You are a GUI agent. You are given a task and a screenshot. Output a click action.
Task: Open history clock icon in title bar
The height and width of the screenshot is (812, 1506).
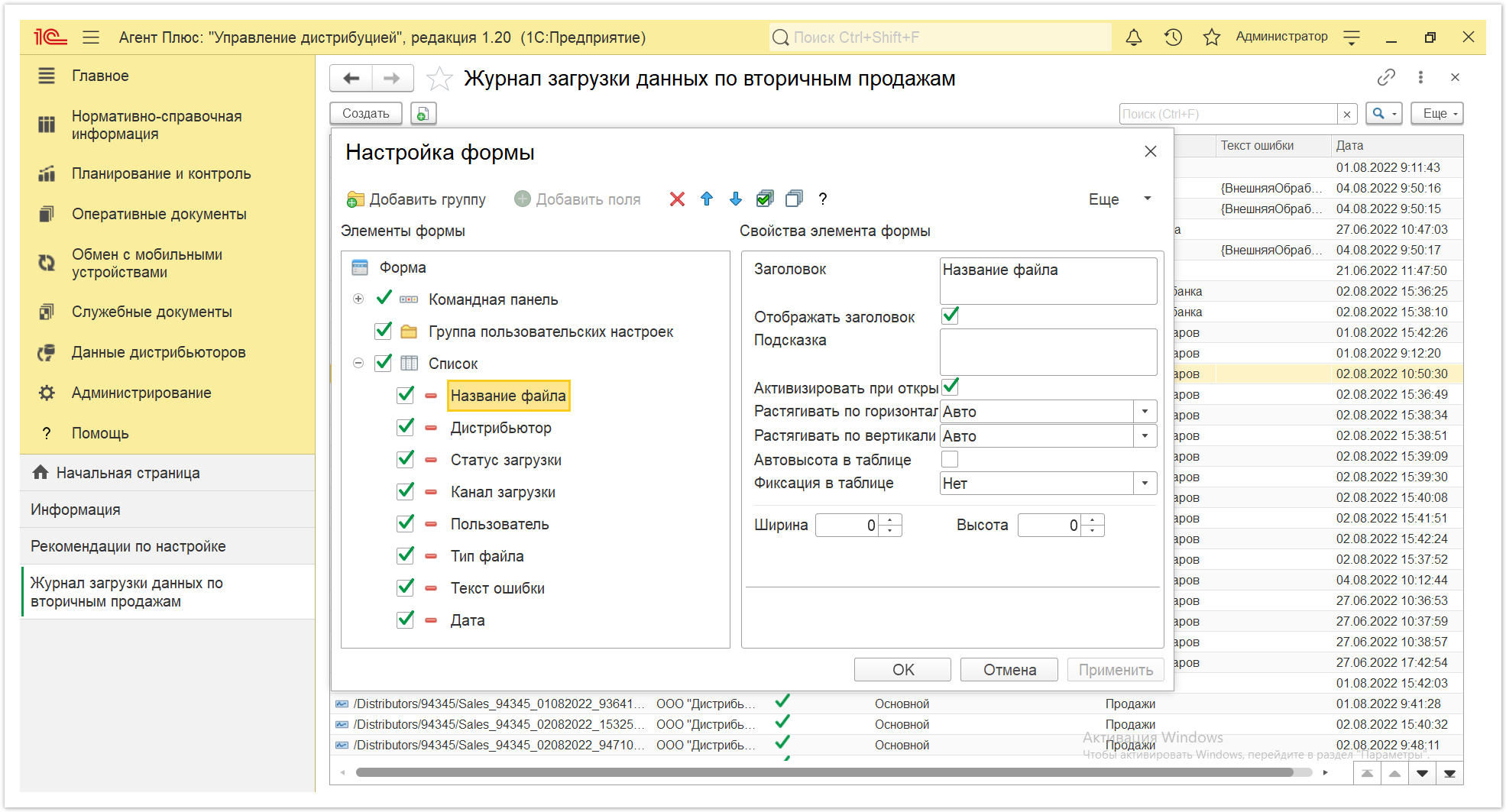pos(1173,37)
